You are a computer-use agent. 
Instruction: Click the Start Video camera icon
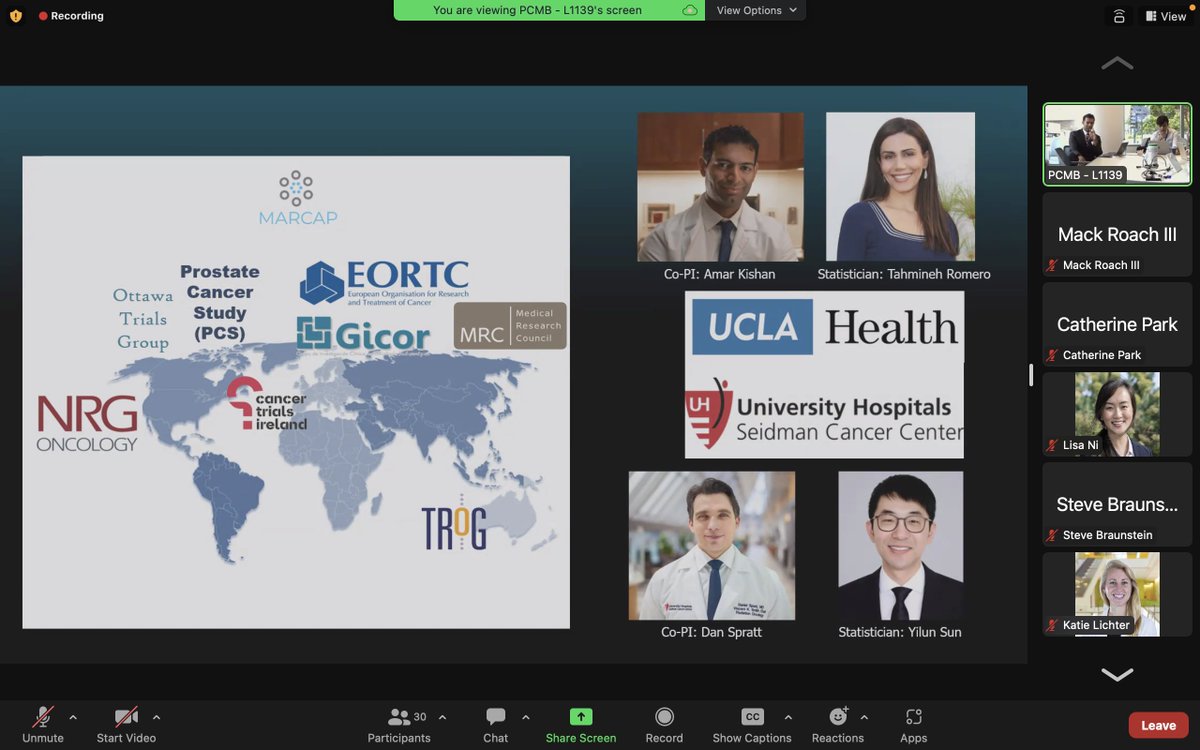click(126, 716)
